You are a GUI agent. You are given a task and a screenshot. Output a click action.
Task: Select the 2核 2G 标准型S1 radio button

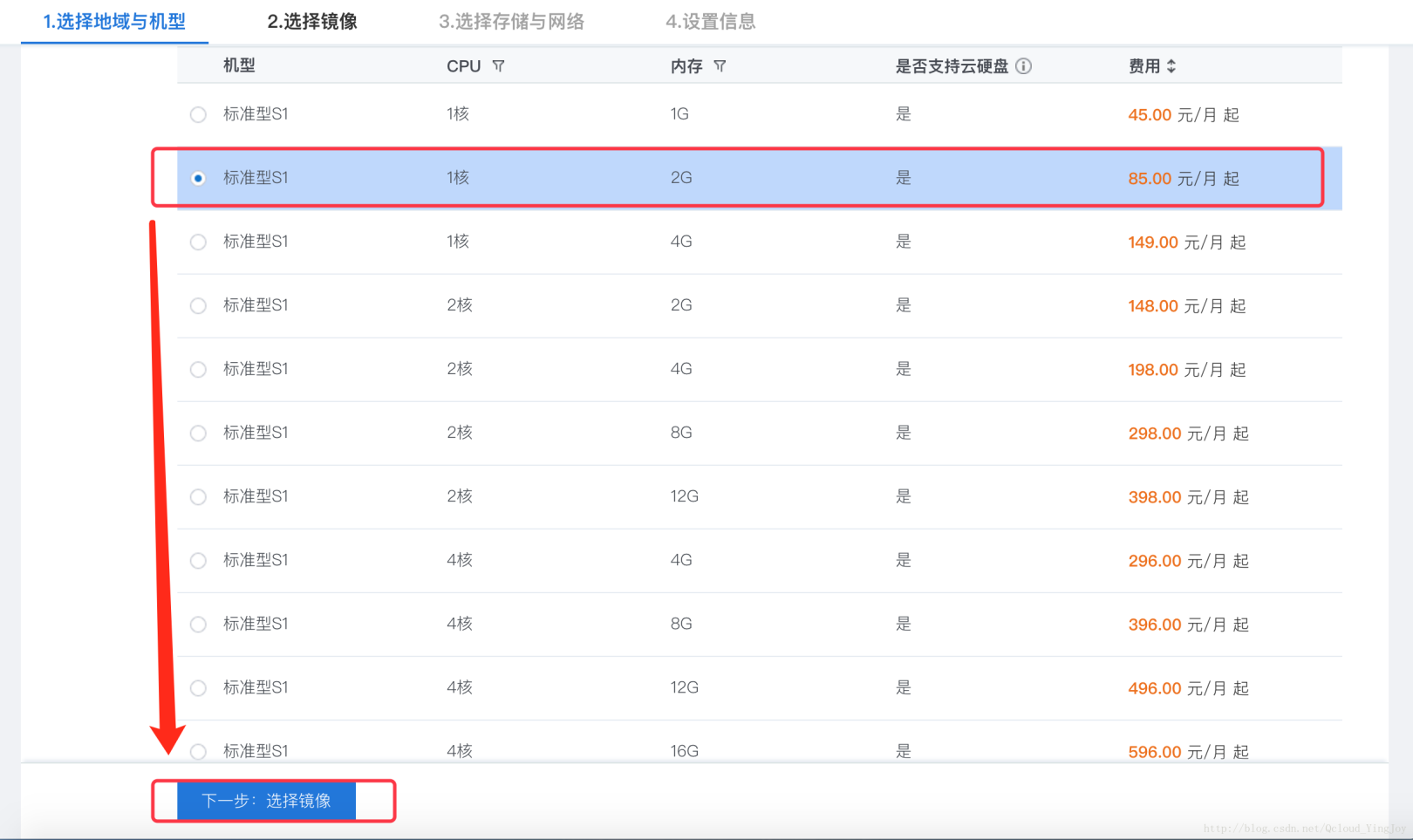click(x=199, y=305)
